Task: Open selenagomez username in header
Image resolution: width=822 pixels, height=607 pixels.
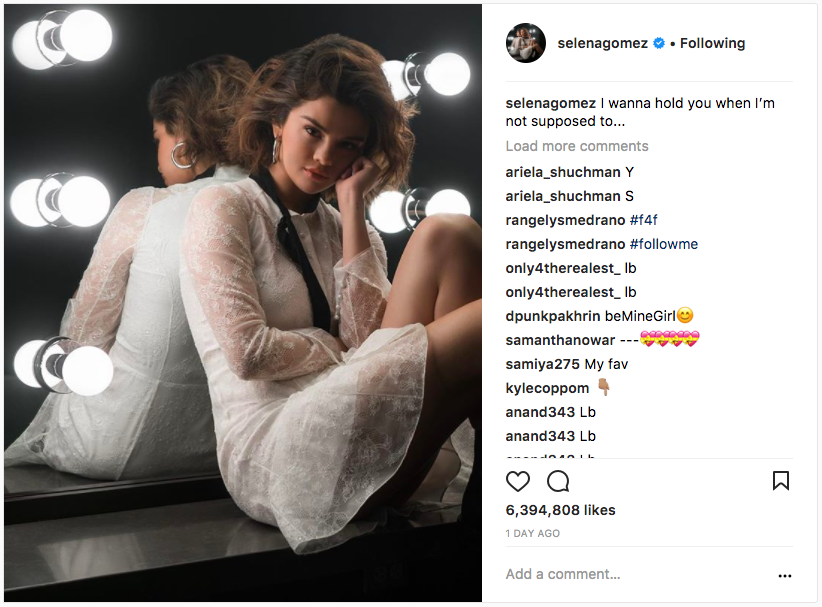Action: coord(602,44)
